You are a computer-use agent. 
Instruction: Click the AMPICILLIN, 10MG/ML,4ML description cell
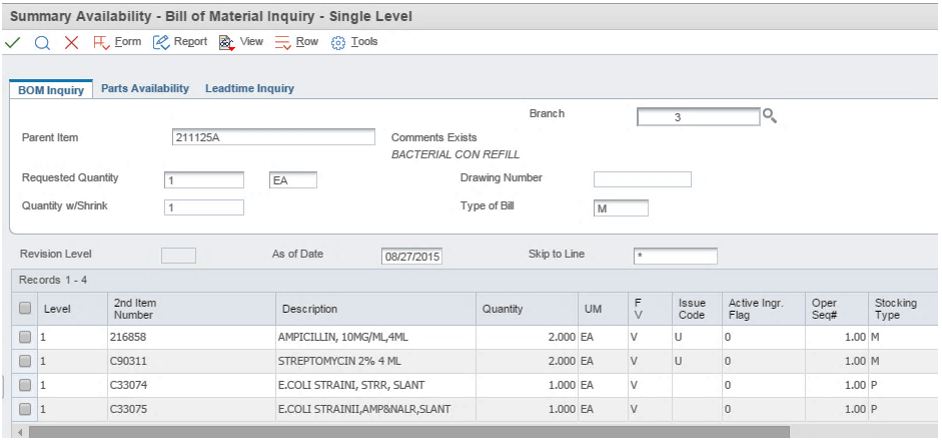point(376,338)
